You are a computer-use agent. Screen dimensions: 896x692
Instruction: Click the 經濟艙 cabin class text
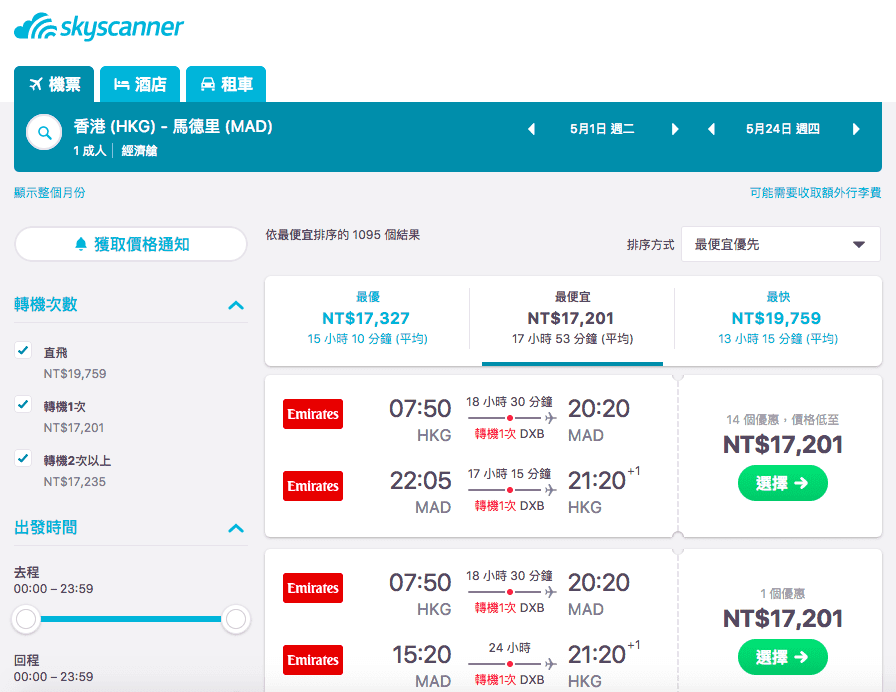(139, 151)
